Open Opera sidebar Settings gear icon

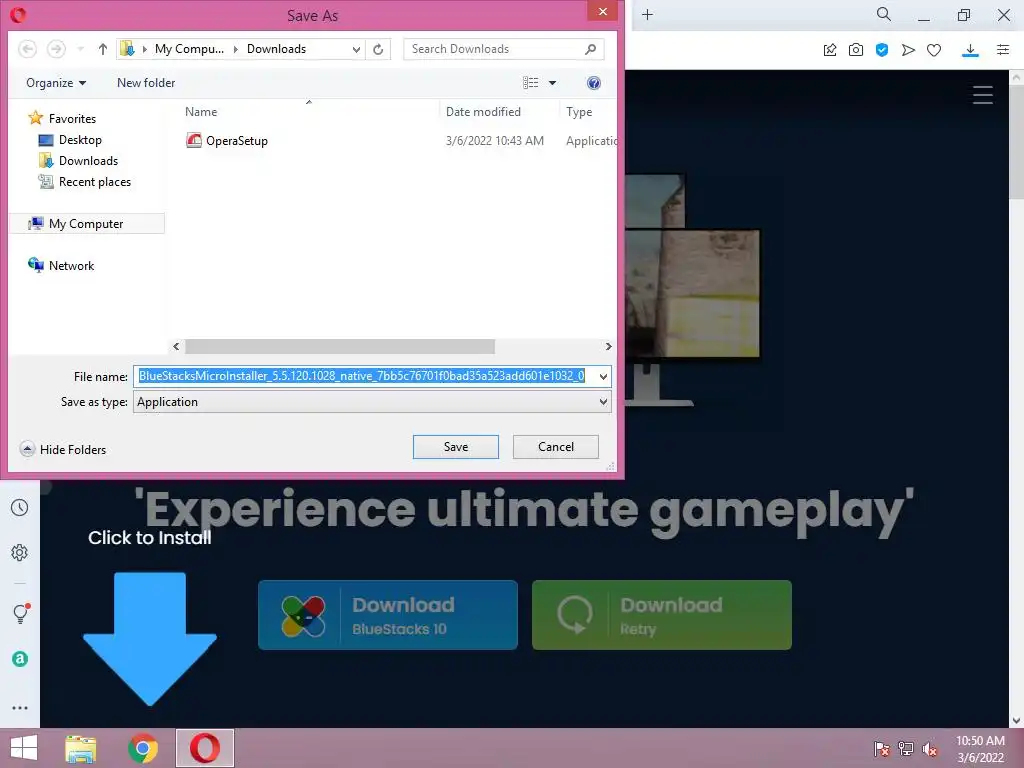(x=20, y=552)
